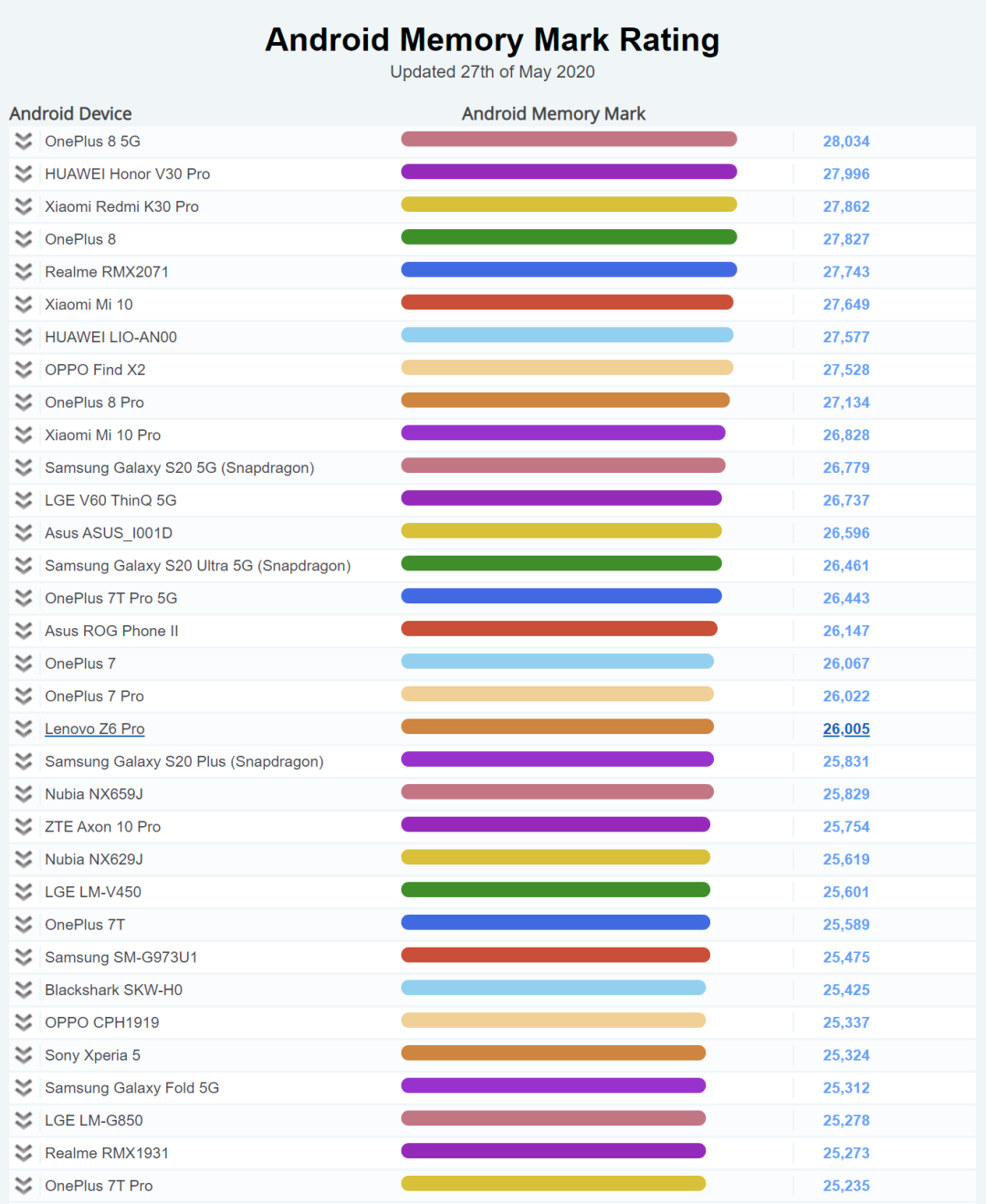
Task: Click the yellow bar for Nubia NX629J
Action: (555, 857)
